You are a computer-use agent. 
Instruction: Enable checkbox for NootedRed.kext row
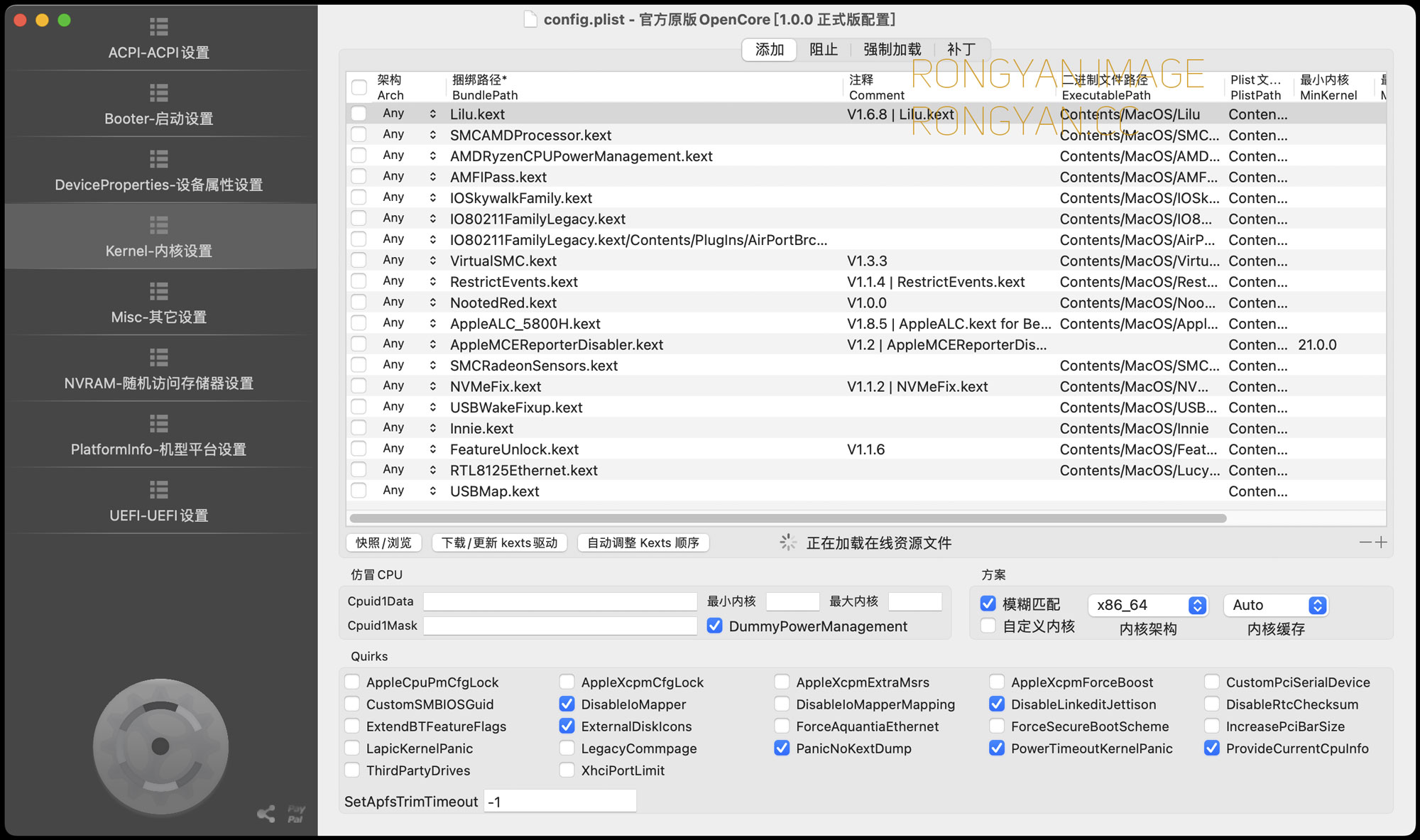359,302
